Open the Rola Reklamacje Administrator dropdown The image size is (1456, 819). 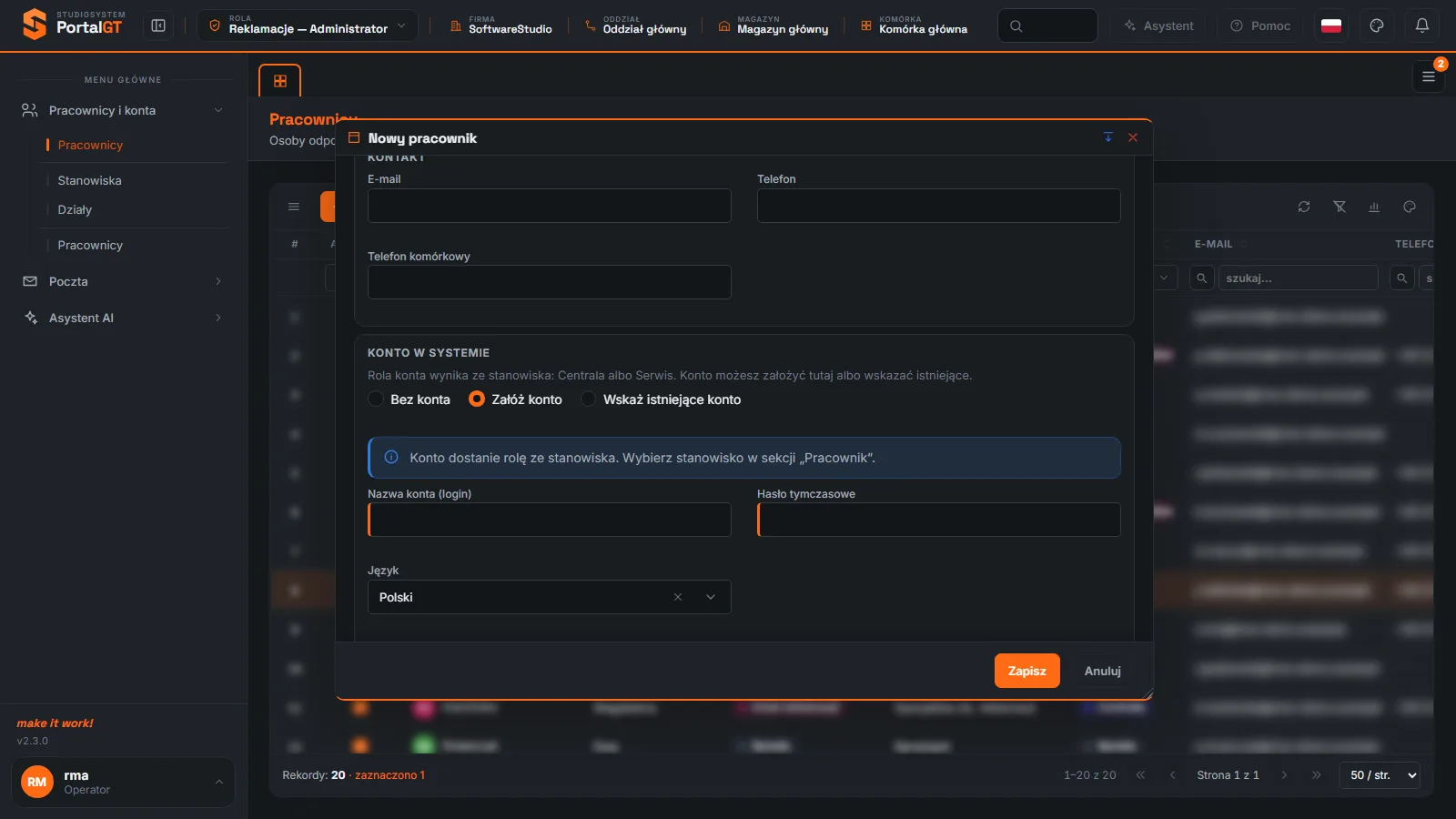308,25
